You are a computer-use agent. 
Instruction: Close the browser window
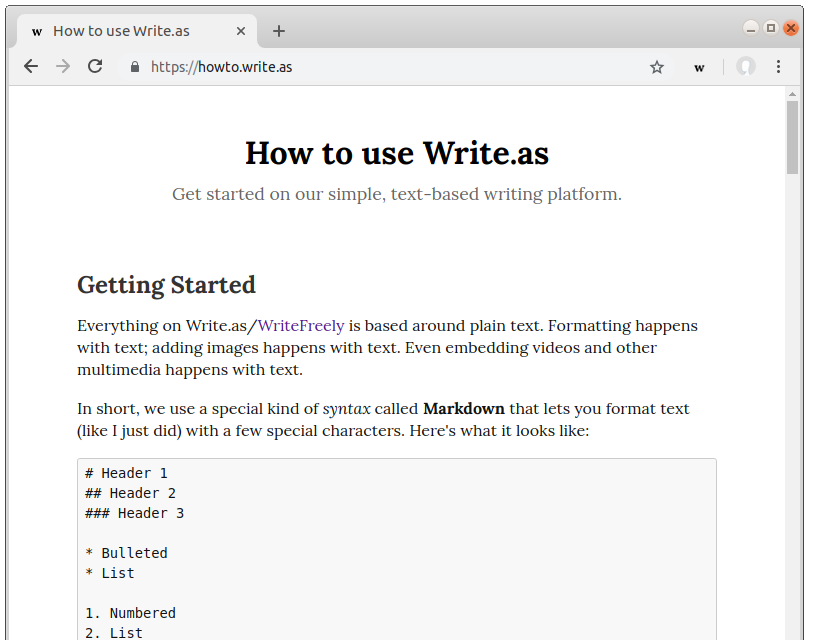click(x=791, y=28)
